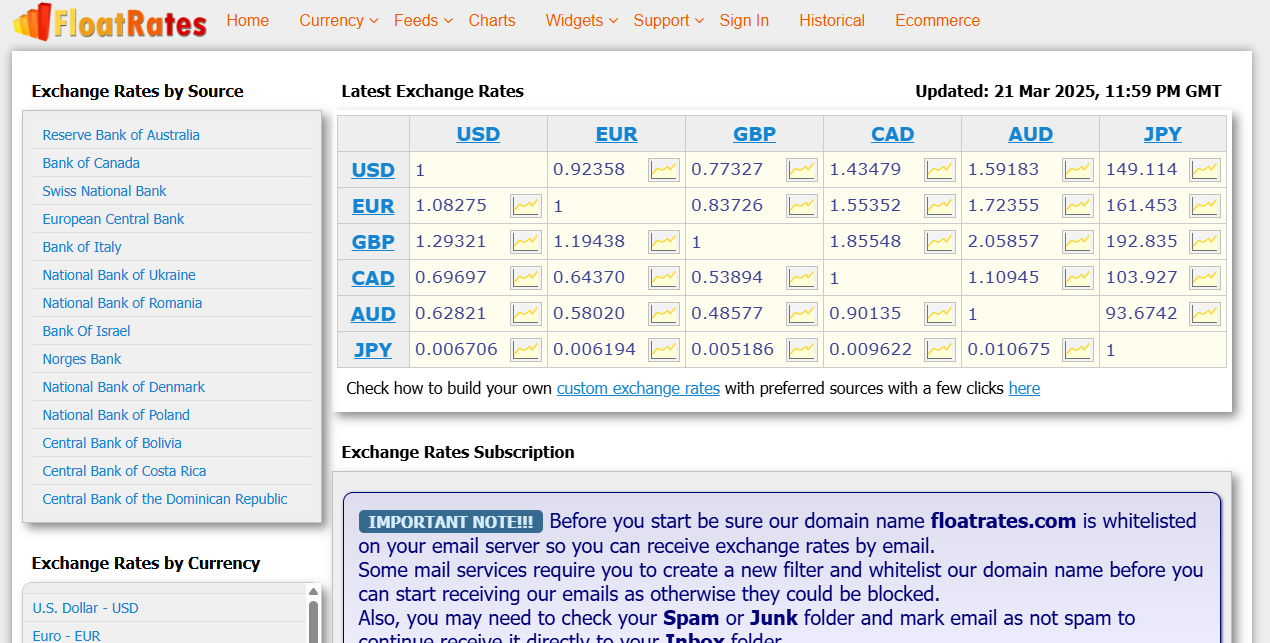This screenshot has width=1270, height=643.
Task: Open Bank Of Israel rates
Action: click(86, 331)
